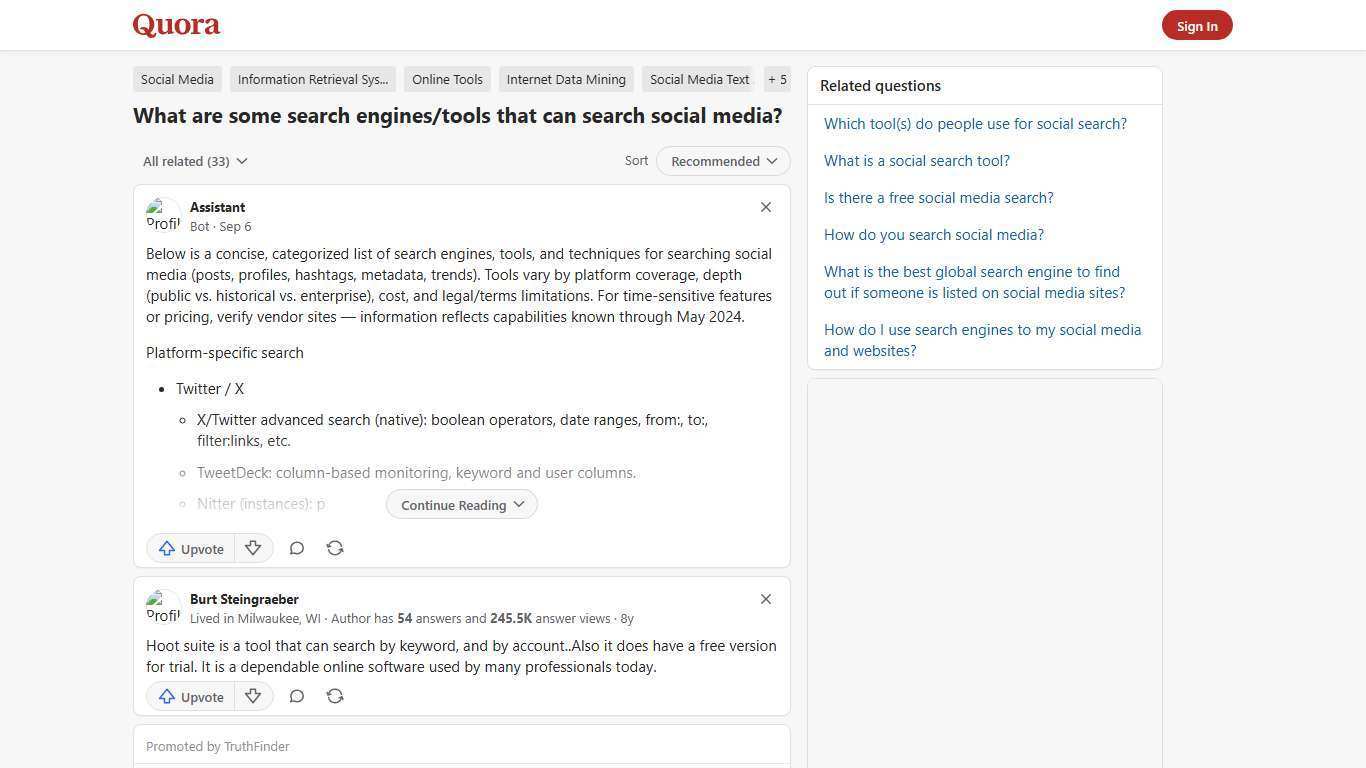This screenshot has height=768, width=1366.
Task: Upvote Burt Steingraeber's answer
Action: [x=190, y=696]
